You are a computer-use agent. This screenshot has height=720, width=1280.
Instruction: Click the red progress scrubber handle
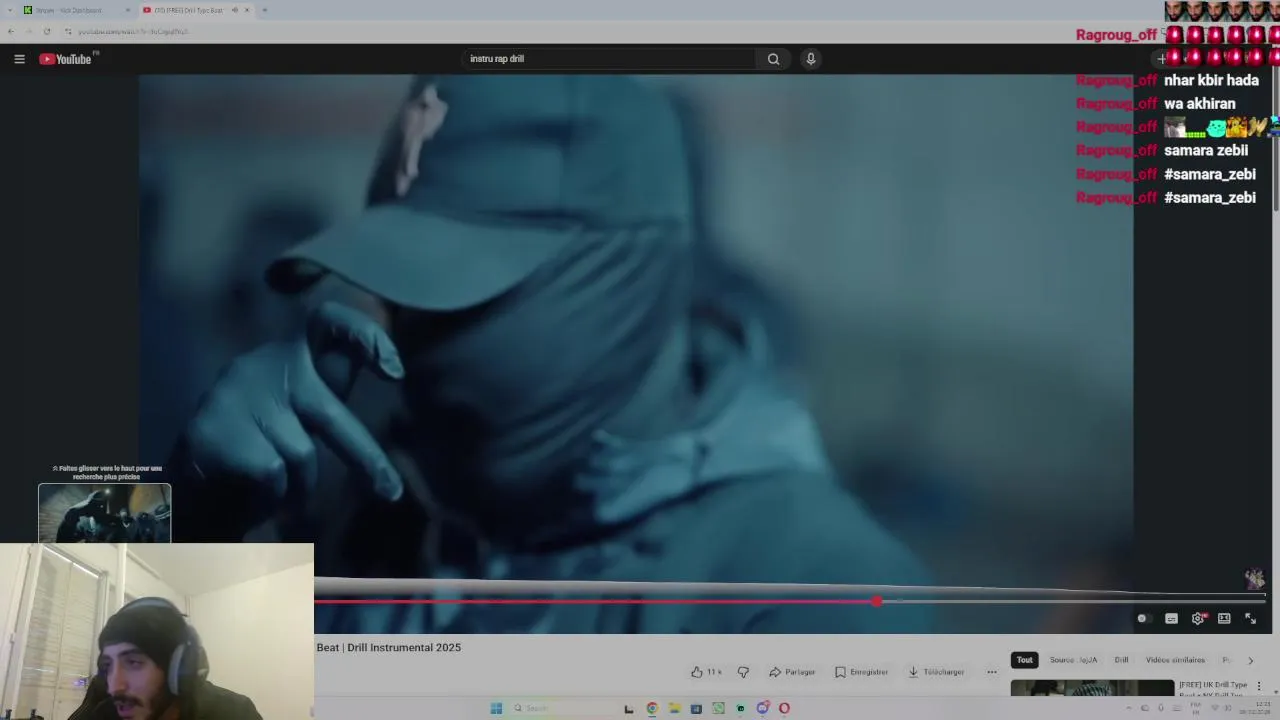(x=877, y=601)
